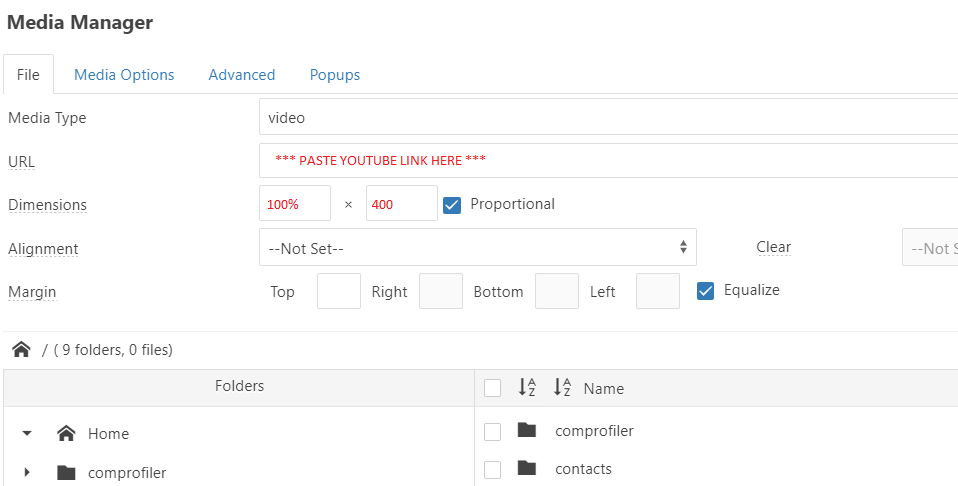This screenshot has height=486, width=958.
Task: Click the Home icon in the folder tree
Action: [x=66, y=433]
